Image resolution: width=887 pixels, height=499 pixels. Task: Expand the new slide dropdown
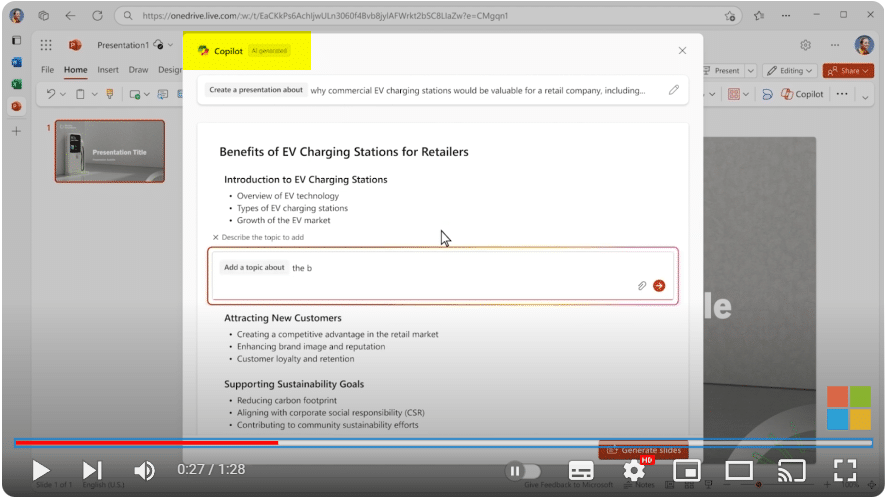[147, 94]
